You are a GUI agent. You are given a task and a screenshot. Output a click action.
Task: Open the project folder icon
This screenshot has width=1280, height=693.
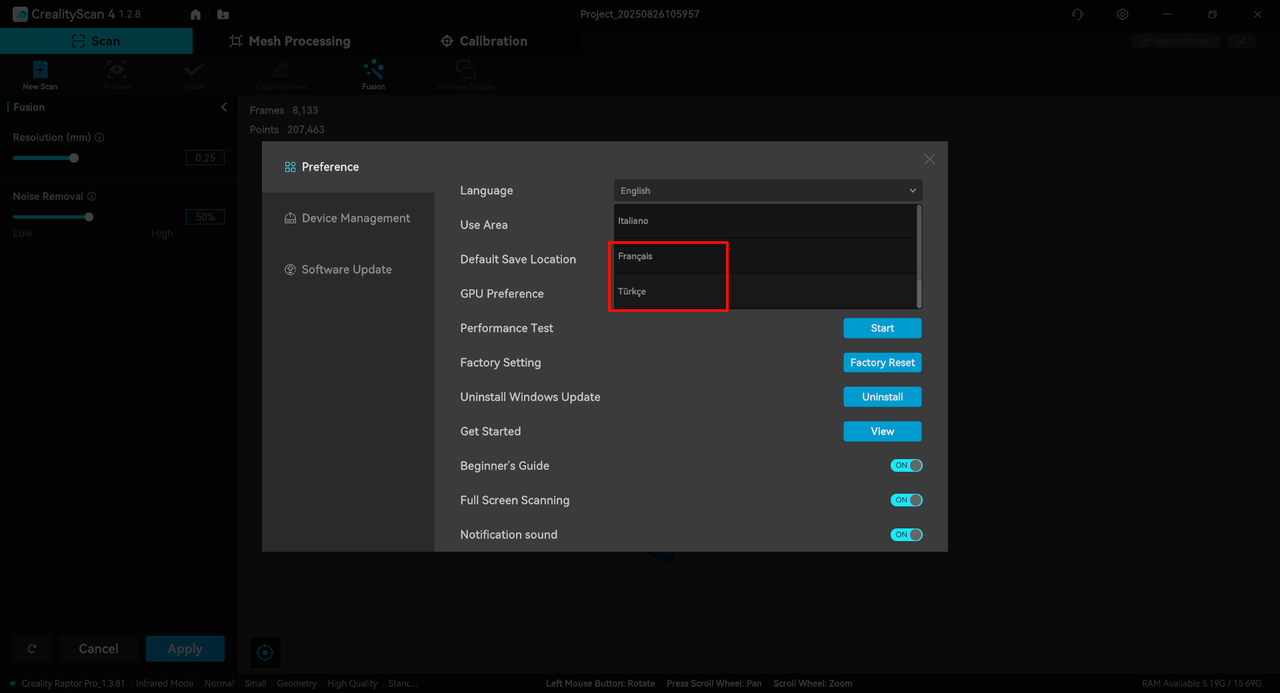[x=222, y=15]
